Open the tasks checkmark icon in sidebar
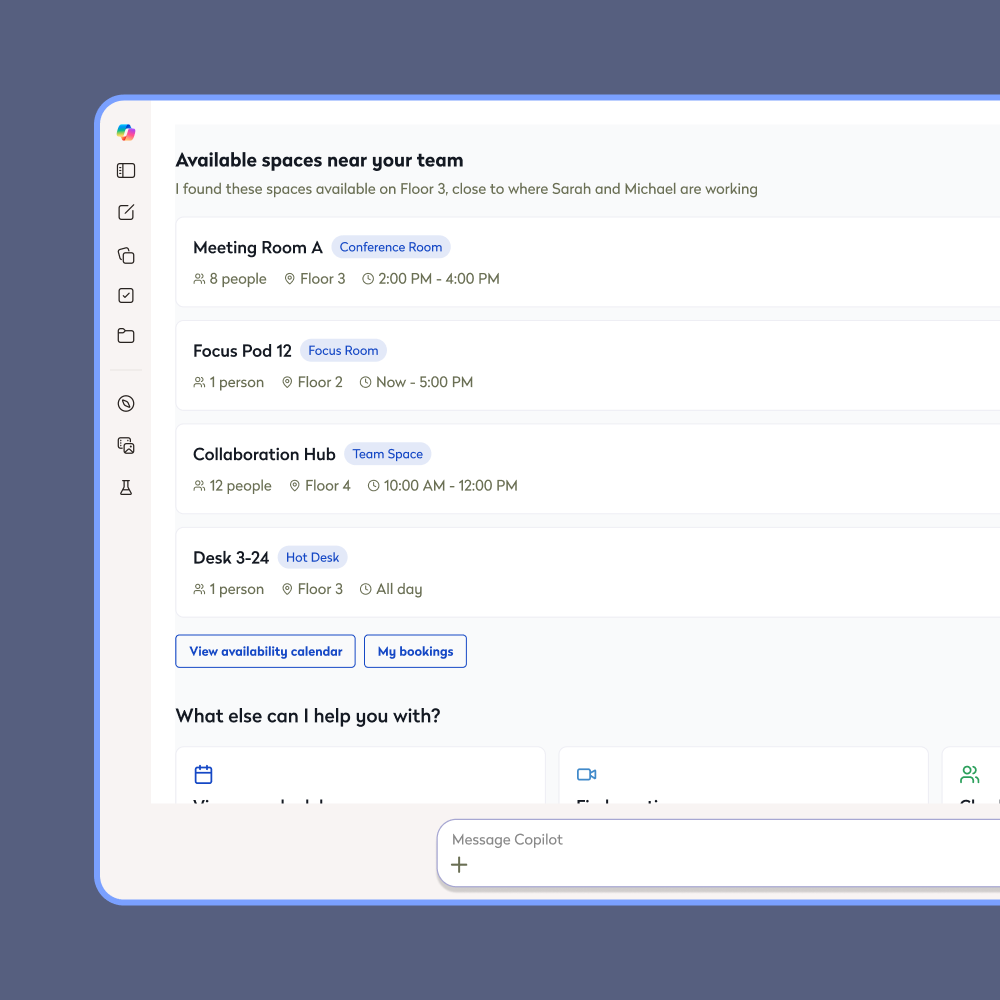 [x=126, y=295]
